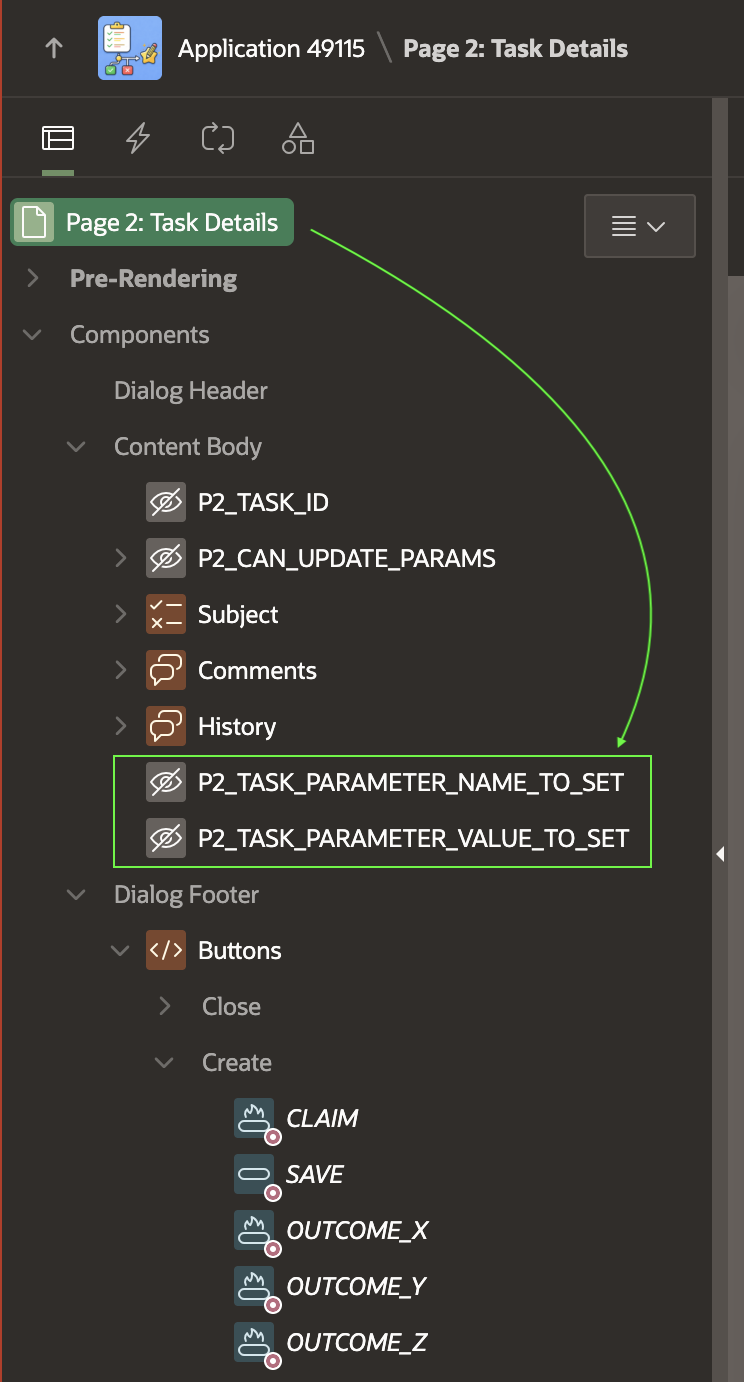
Task: Click the up arrow navigation icon
Action: (x=54, y=49)
